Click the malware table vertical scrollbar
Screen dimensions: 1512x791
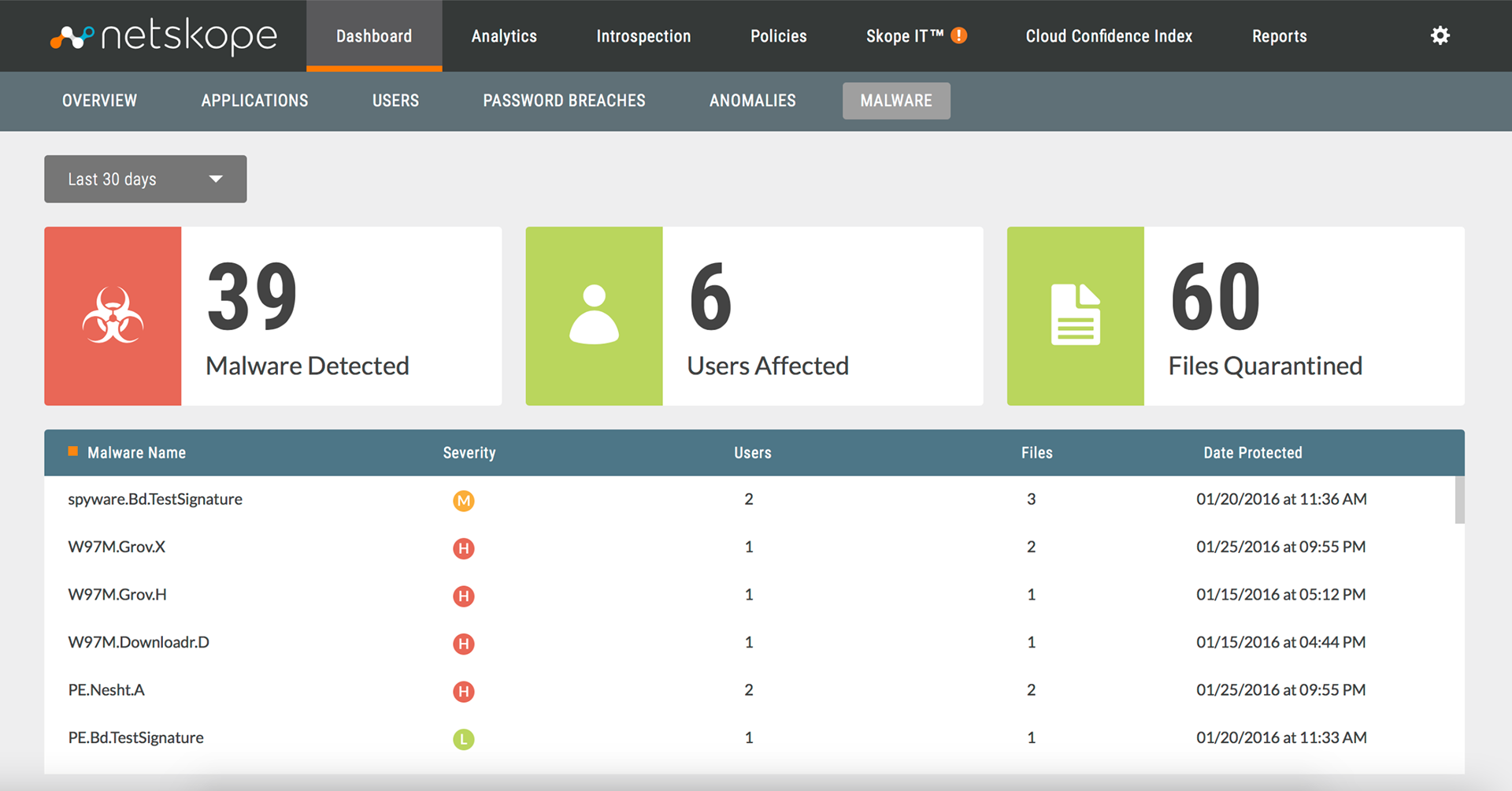(x=1459, y=499)
